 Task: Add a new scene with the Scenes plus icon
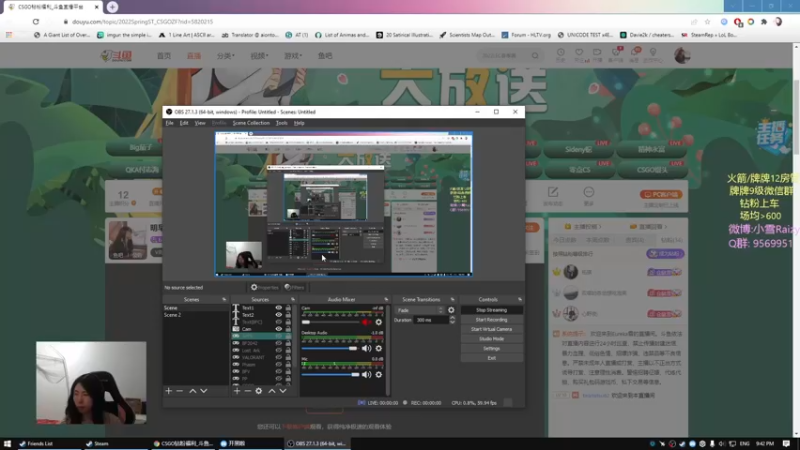click(169, 391)
